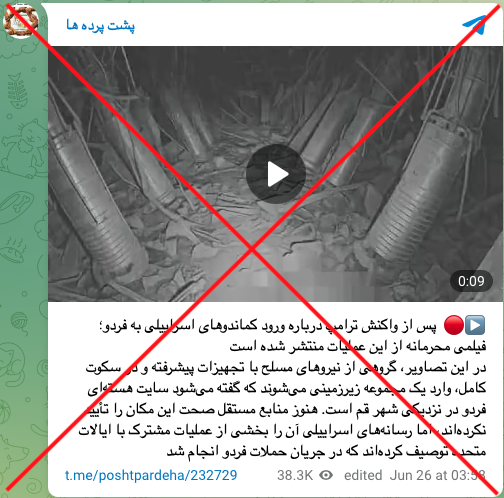Screen dimensions: 504x498
Task: Play the 0:09 video
Action: [x=276, y=174]
